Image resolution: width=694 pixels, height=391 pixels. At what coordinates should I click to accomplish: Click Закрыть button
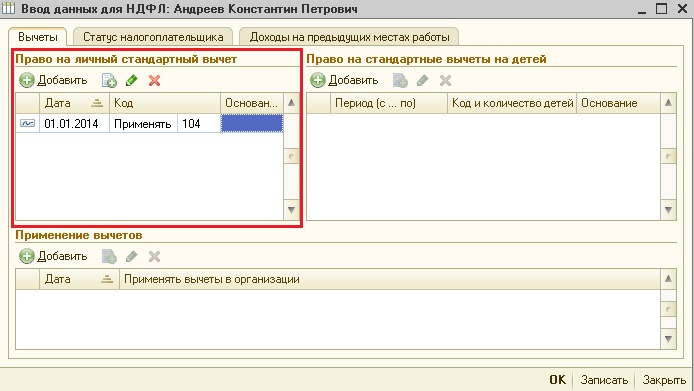(x=664, y=380)
